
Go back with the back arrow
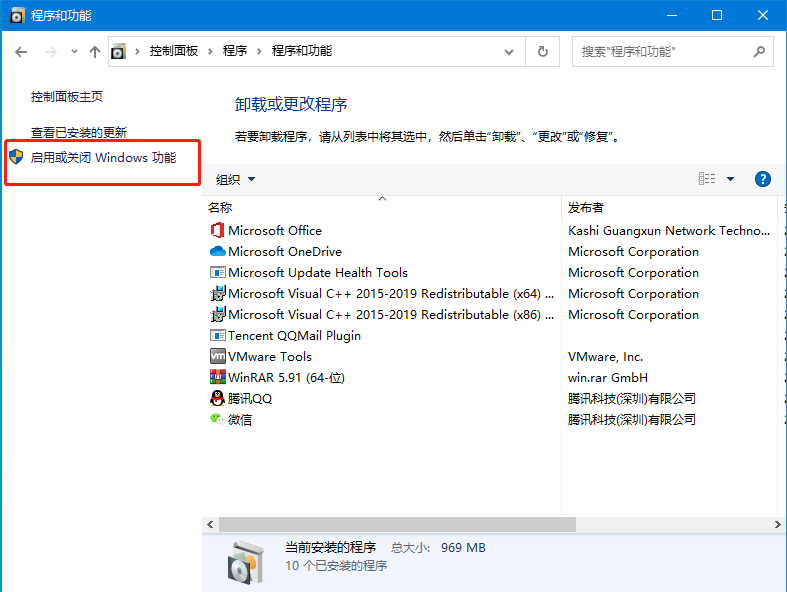[x=21, y=52]
